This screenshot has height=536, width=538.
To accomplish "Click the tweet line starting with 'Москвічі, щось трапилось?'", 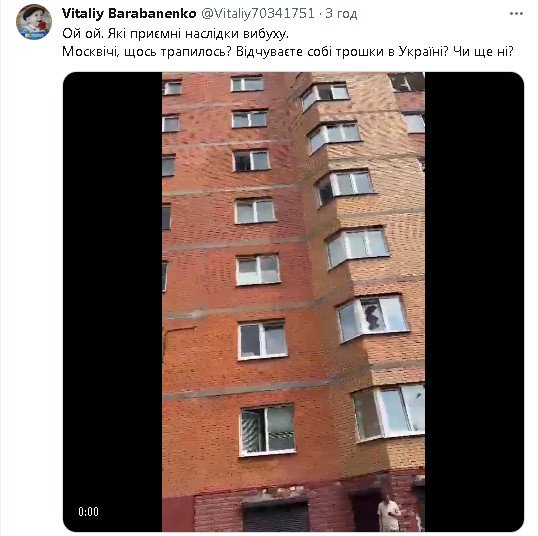I will [x=288, y=51].
